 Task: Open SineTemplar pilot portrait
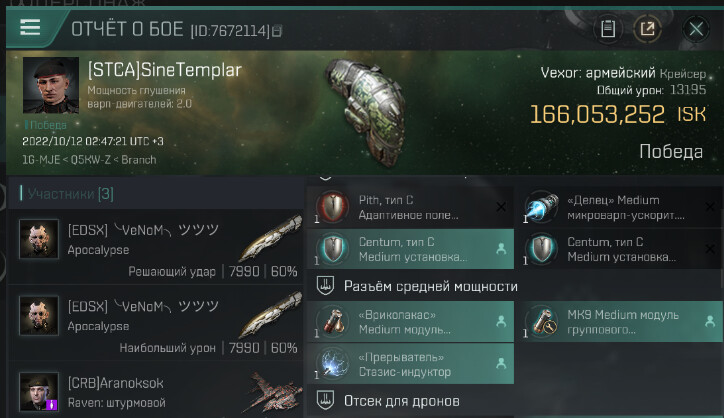[51, 85]
